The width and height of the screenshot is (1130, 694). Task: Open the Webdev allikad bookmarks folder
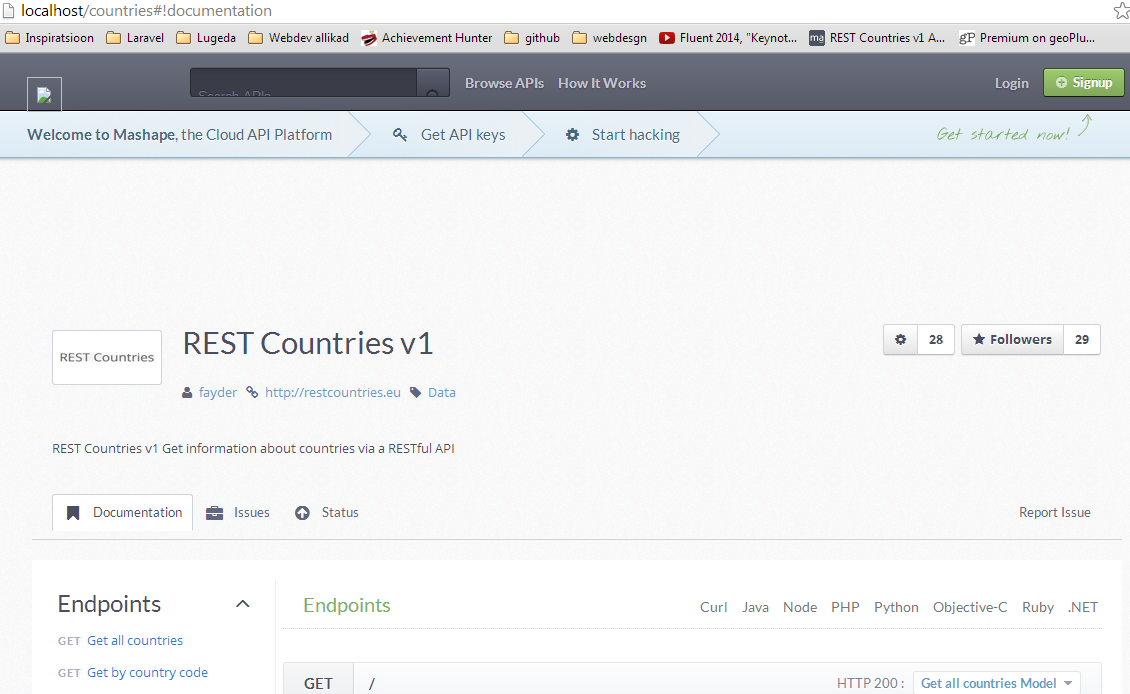pos(298,37)
